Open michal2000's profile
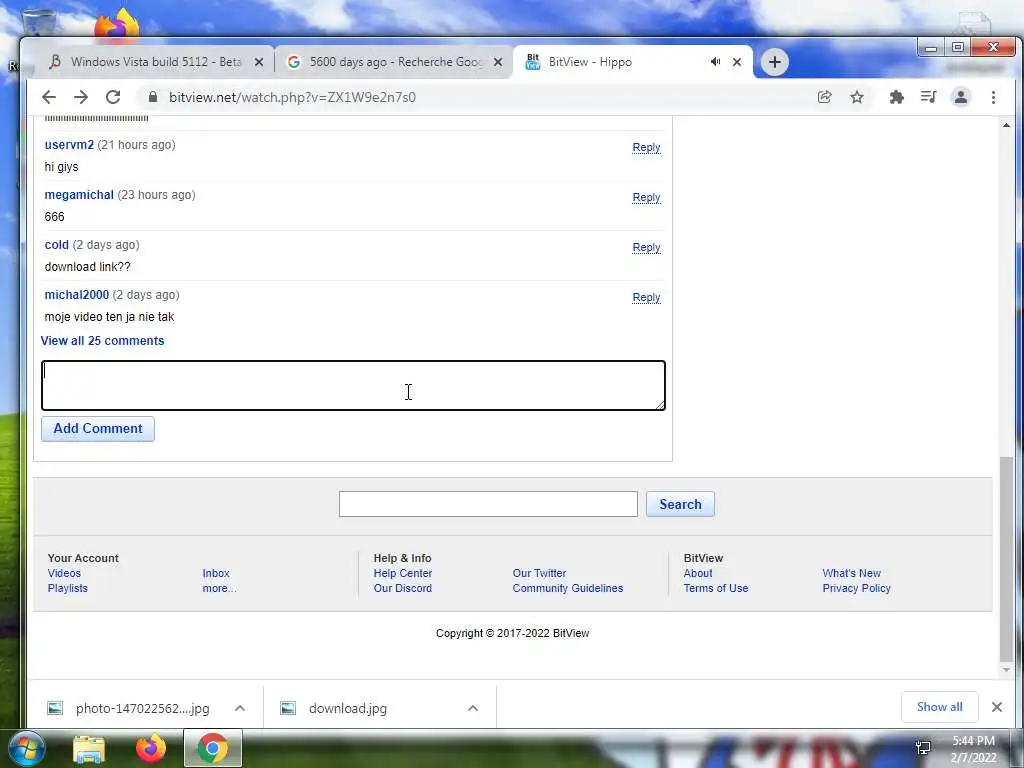This screenshot has width=1024, height=768. [x=76, y=295]
